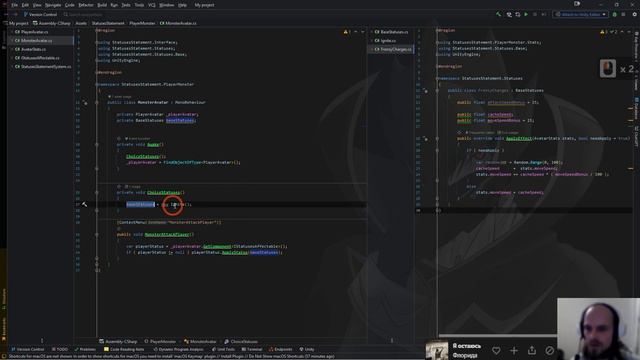Click the Version Control toolbar button

tap(40, 14)
